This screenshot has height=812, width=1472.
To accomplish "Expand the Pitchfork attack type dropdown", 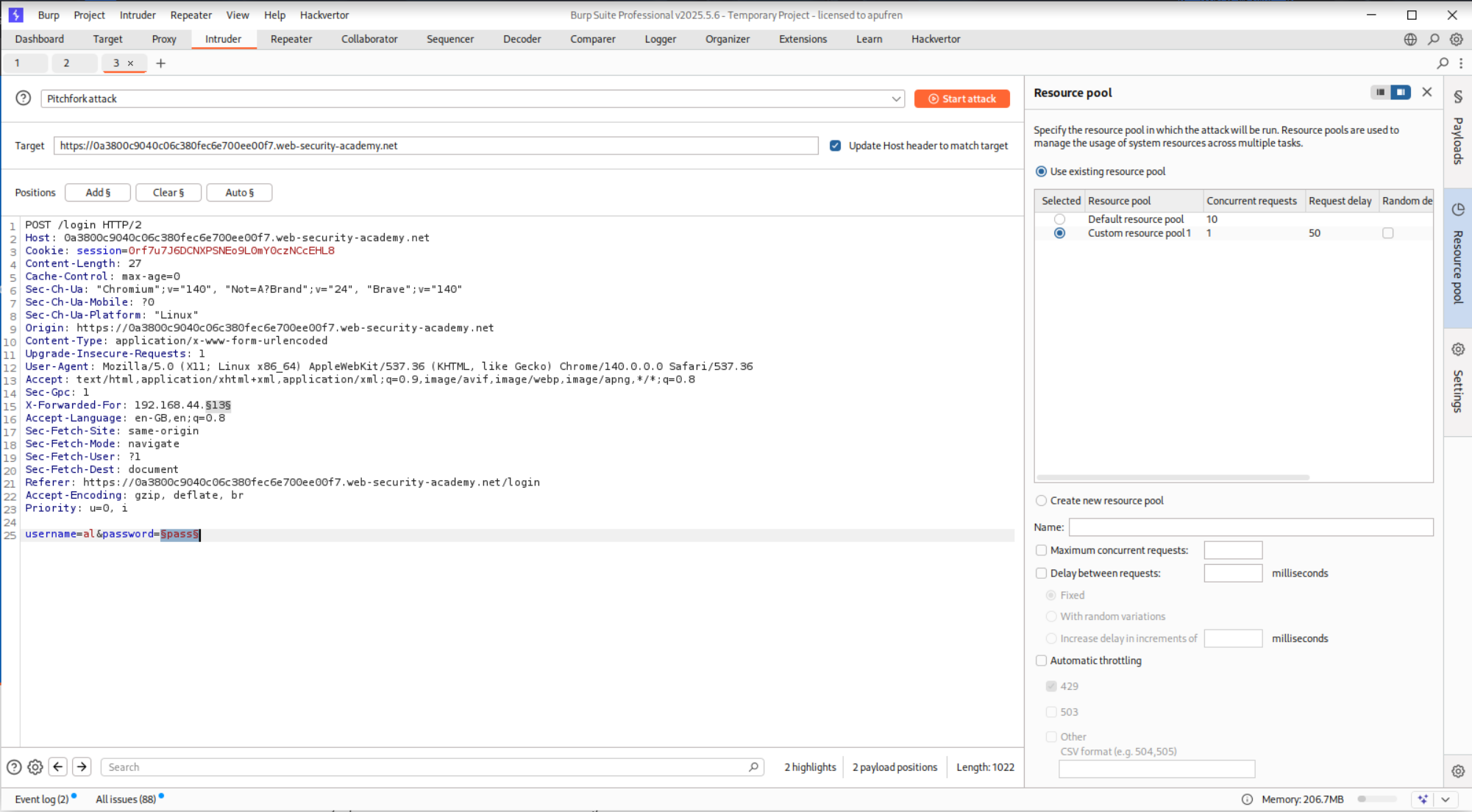I will [x=896, y=99].
